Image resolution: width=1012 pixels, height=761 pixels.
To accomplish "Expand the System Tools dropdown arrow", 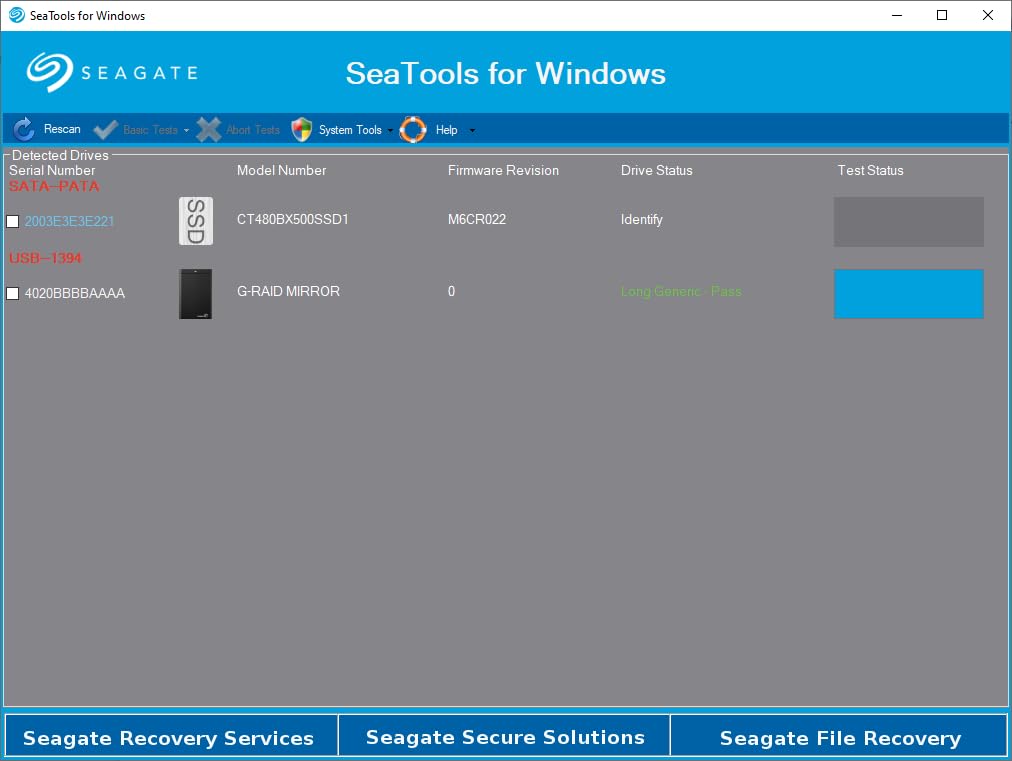I will click(390, 130).
